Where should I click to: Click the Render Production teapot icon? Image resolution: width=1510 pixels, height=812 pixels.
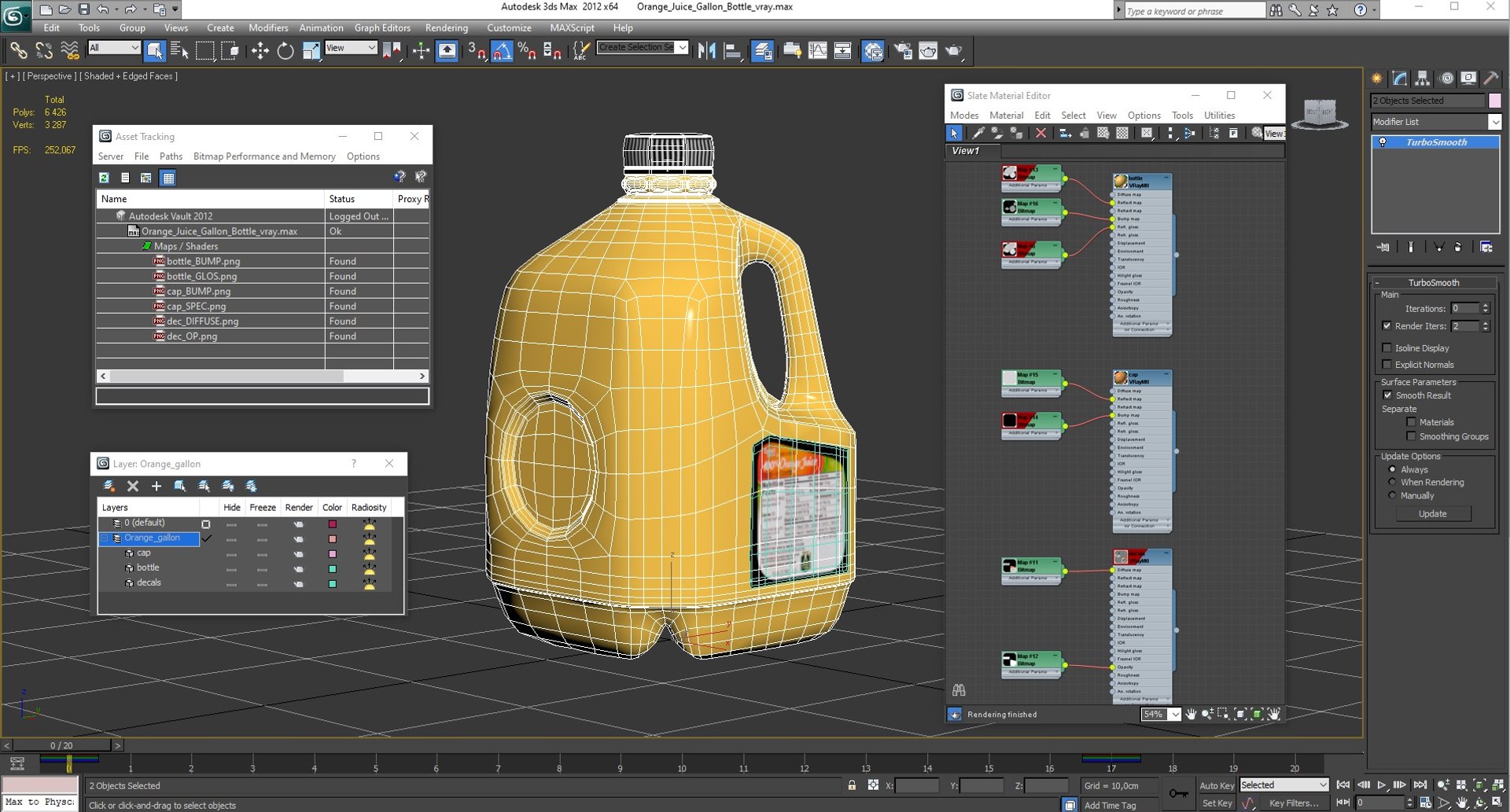954,51
